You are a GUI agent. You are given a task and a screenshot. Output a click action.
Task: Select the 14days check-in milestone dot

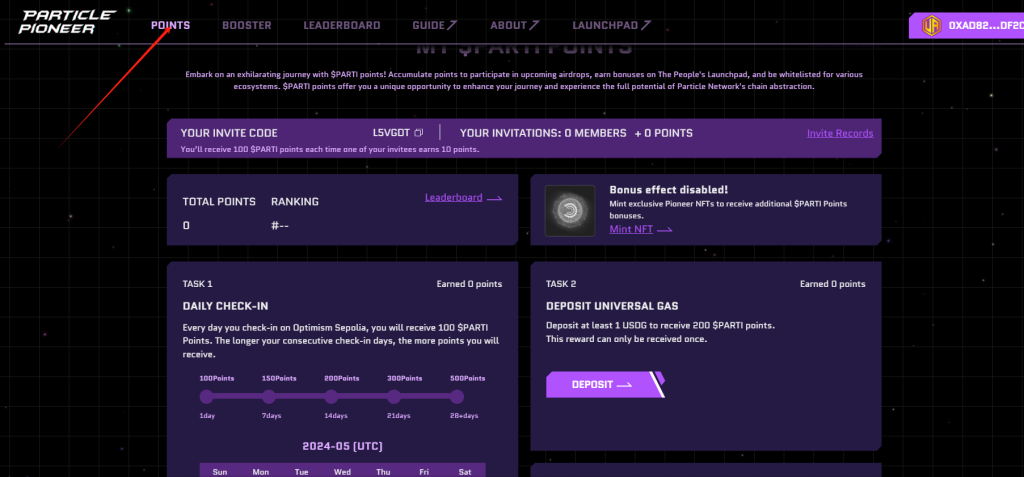332,397
